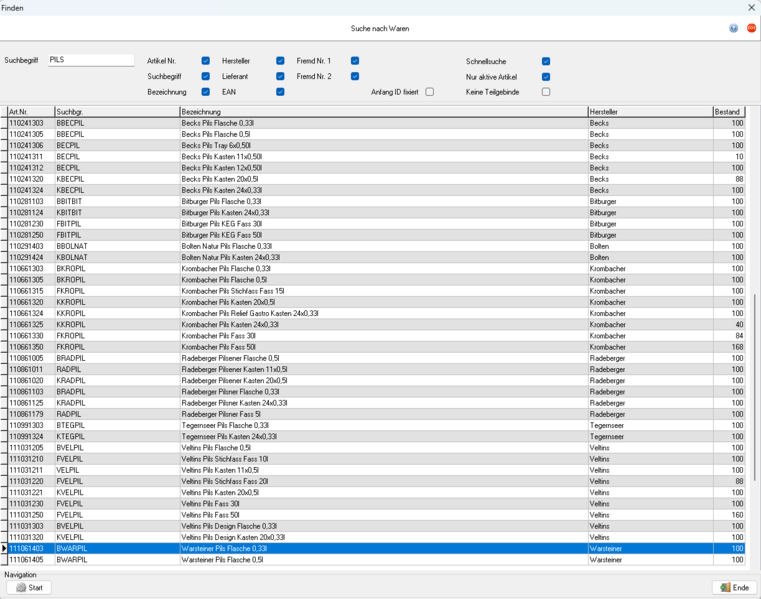Click the blue help icon at top right
The height and width of the screenshot is (599, 761).
[x=733, y=29]
